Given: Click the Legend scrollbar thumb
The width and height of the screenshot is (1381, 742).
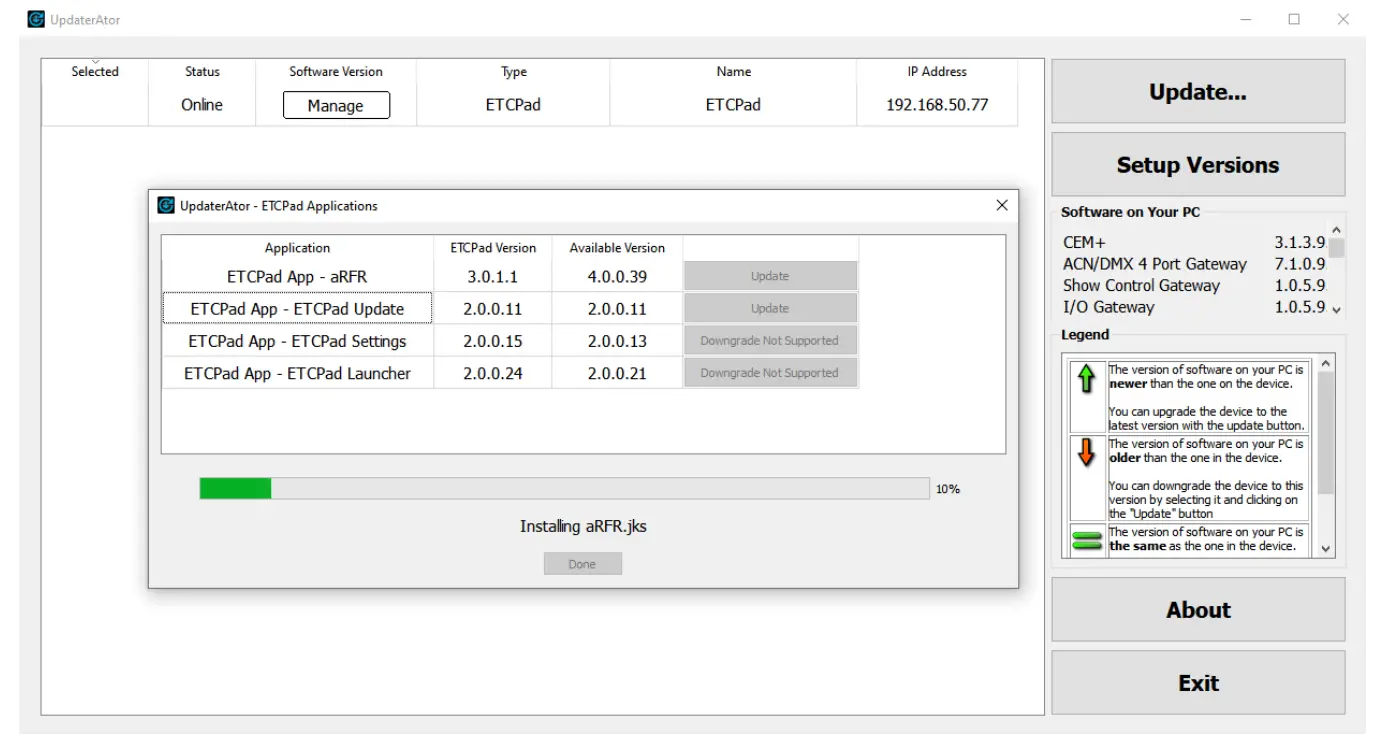Looking at the screenshot, I should 1326,433.
